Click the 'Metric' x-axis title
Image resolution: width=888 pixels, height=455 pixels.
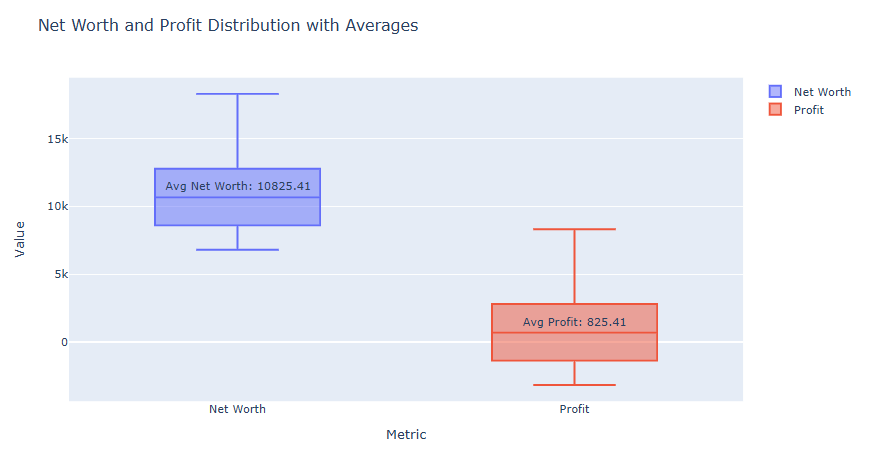406,435
